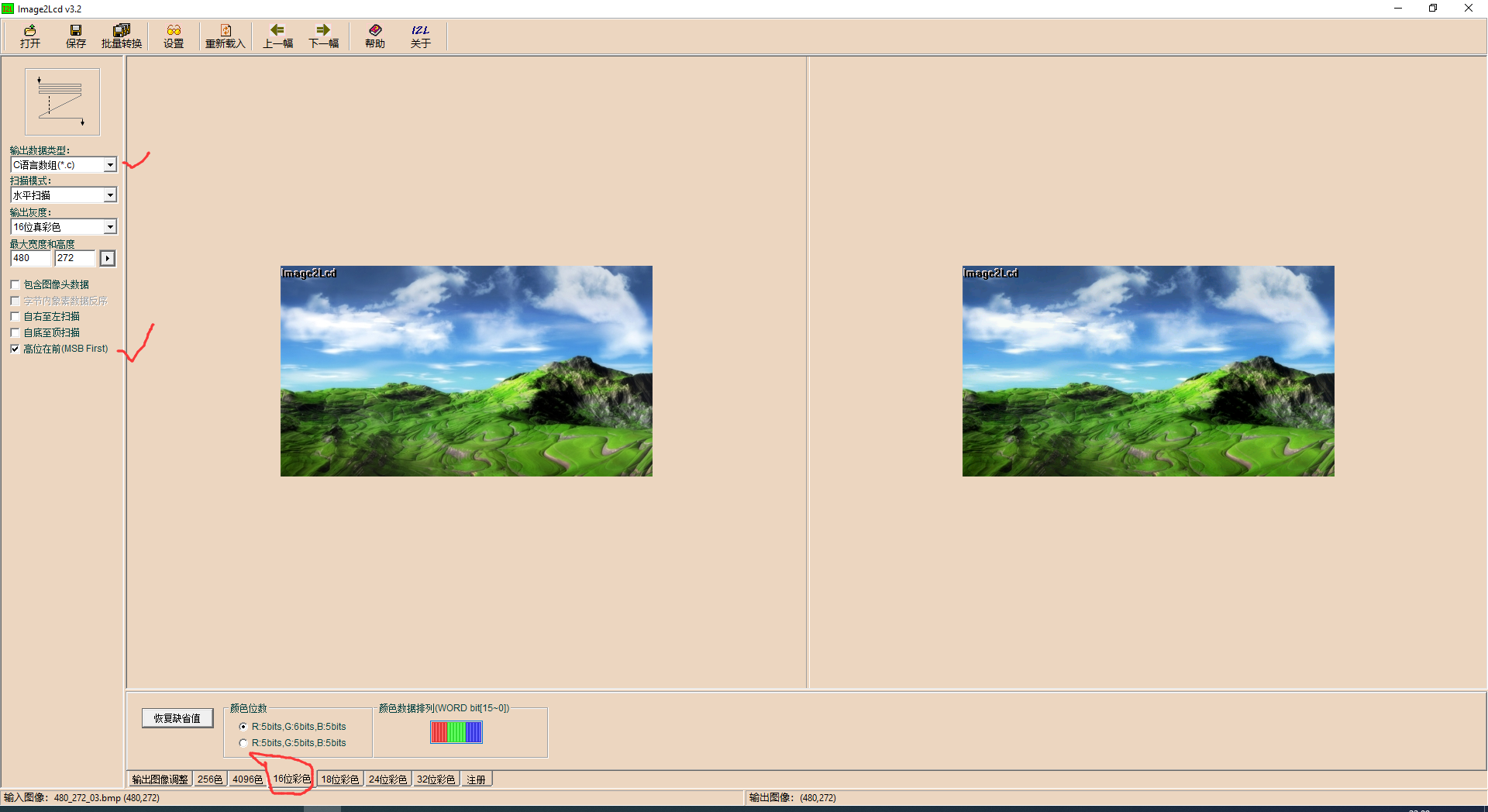Screen dimensions: 1488x812
Task: Open 设置 settings from toolbar
Action: (x=174, y=36)
